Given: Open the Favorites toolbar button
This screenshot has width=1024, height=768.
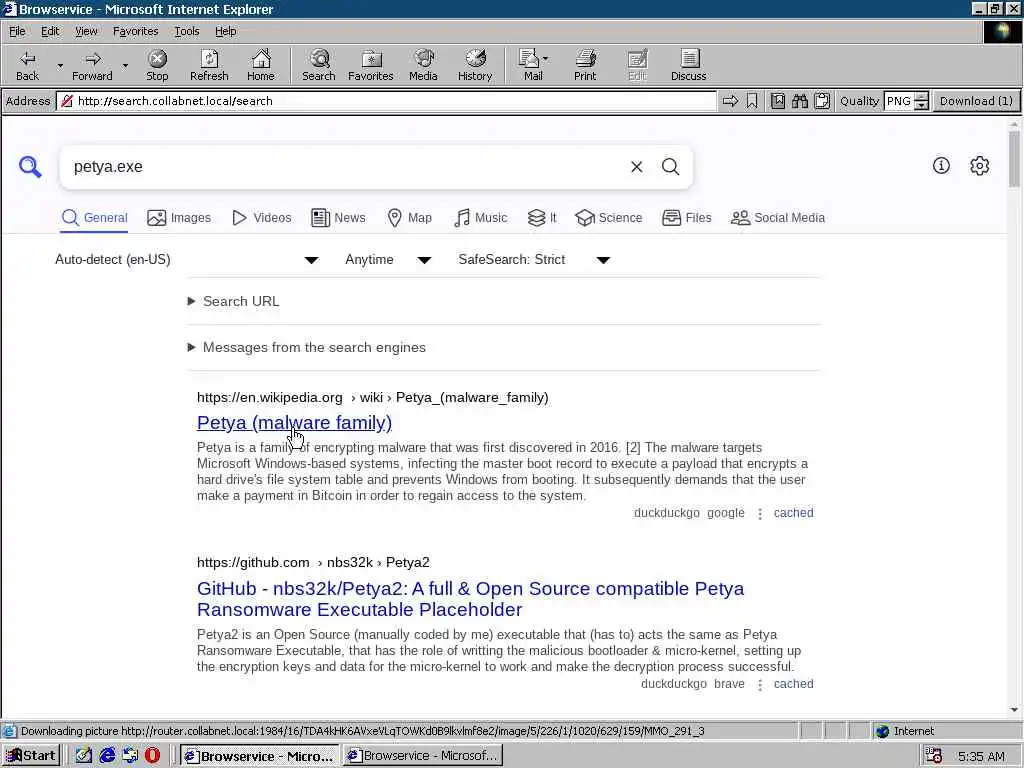Looking at the screenshot, I should point(370,65).
